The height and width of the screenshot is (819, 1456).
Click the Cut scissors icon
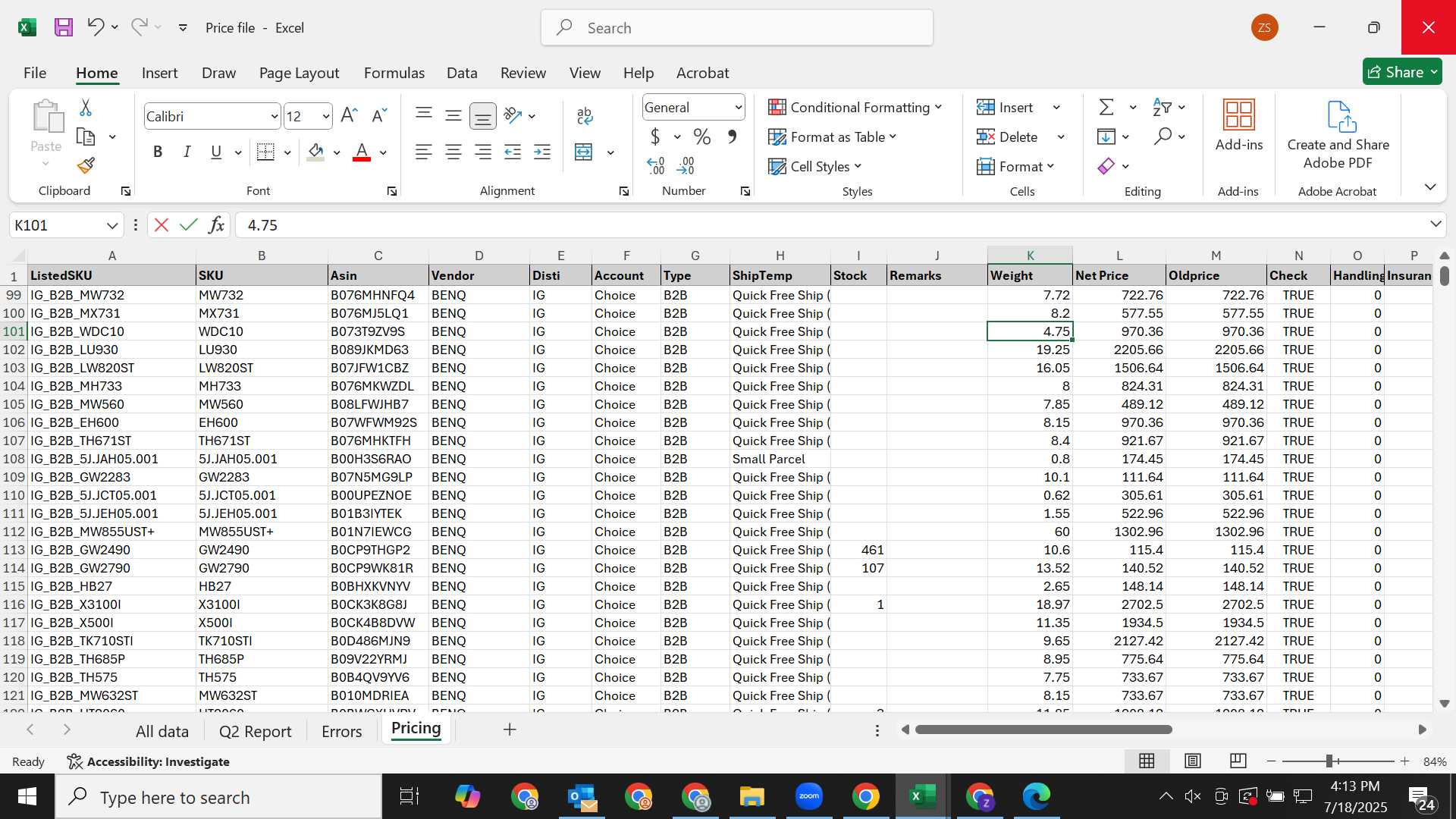click(x=86, y=108)
